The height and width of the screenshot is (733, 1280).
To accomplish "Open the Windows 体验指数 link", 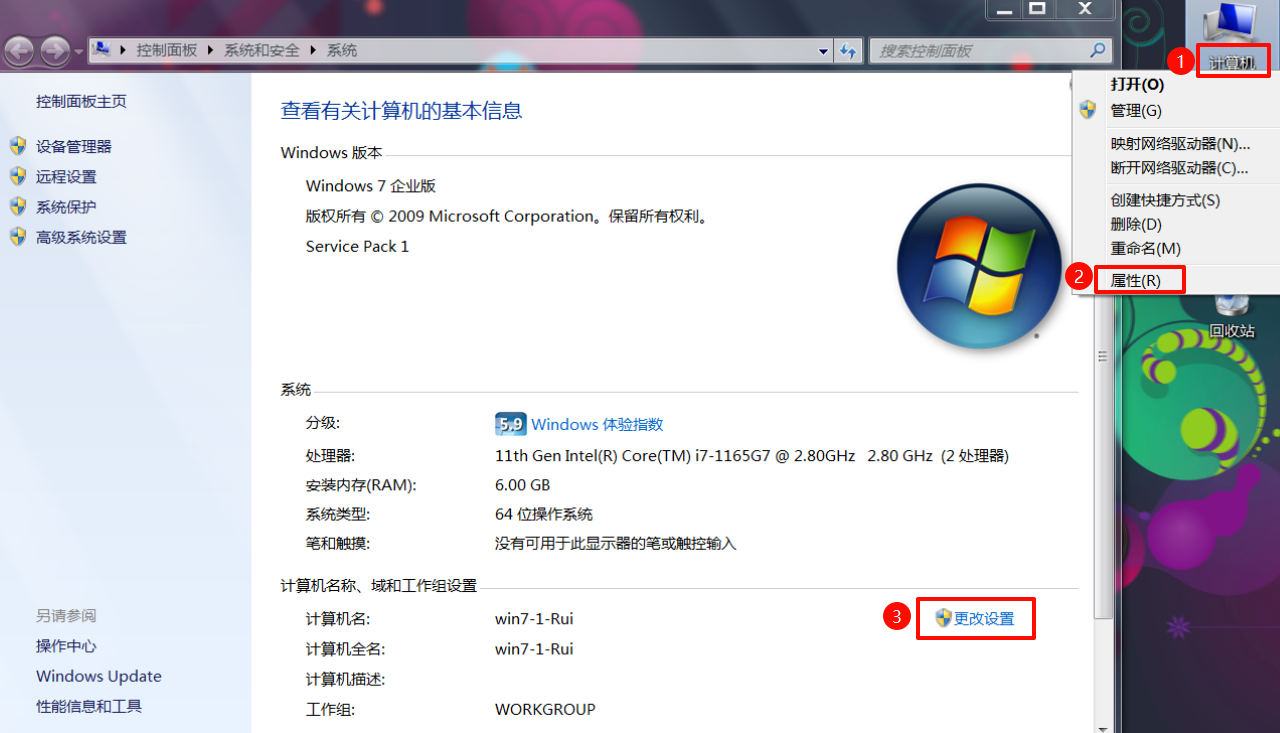I will (597, 424).
